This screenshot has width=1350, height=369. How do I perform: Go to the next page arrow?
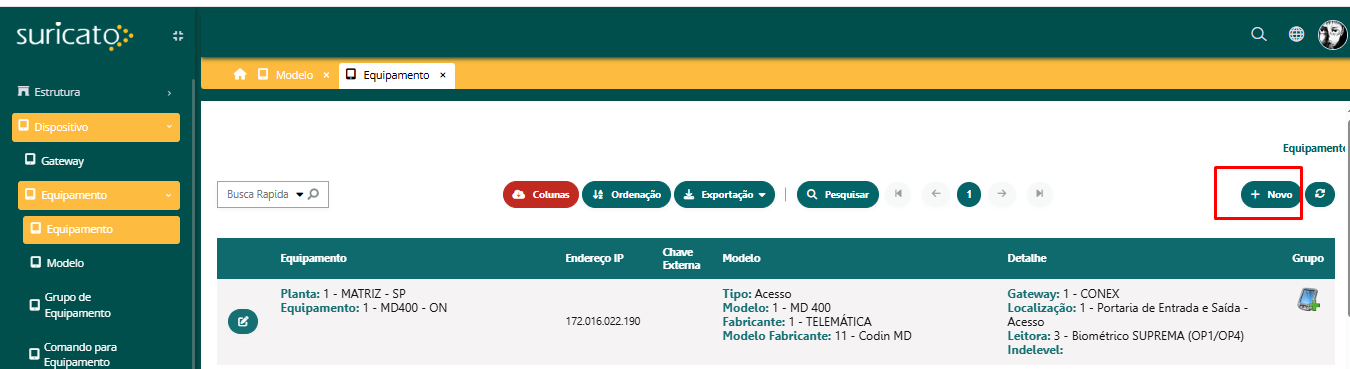coord(1002,194)
